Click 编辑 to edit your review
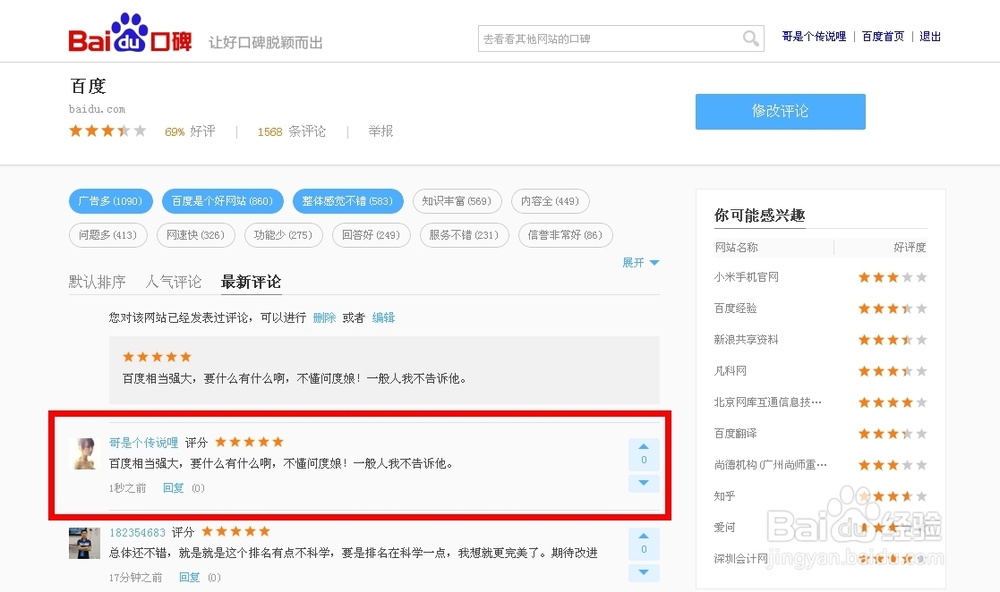 pyautogui.click(x=381, y=315)
